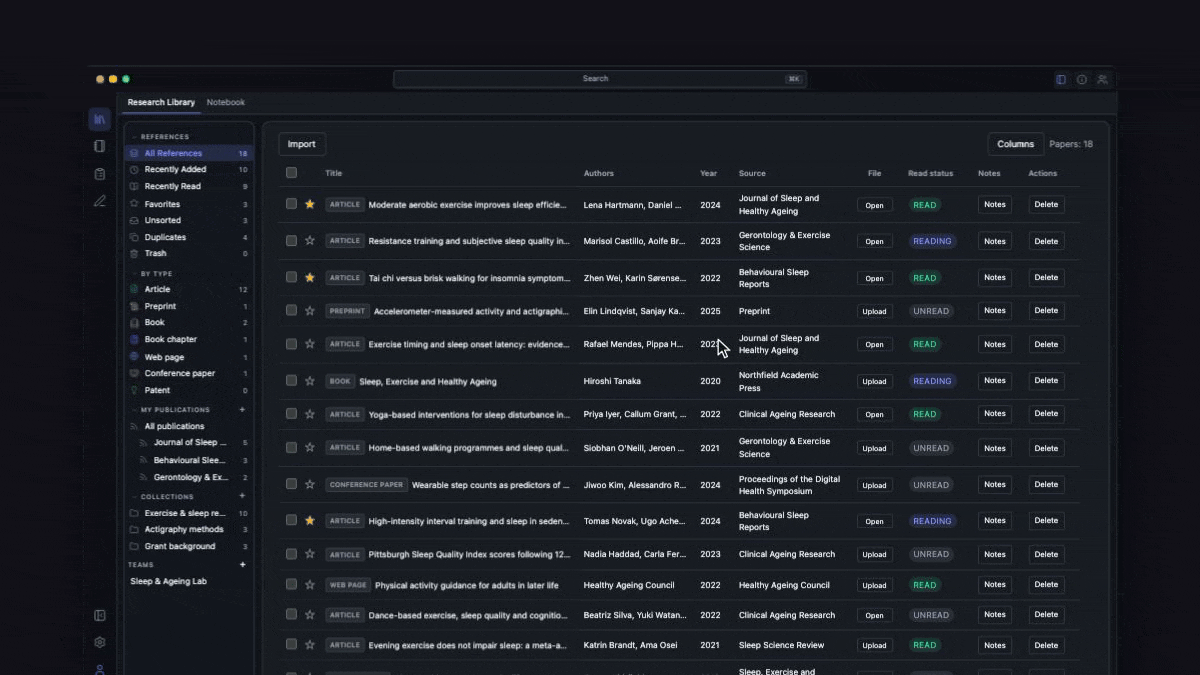This screenshot has width=1200, height=675.
Task: Open Favorites in the sidebar
Action: coord(188,204)
